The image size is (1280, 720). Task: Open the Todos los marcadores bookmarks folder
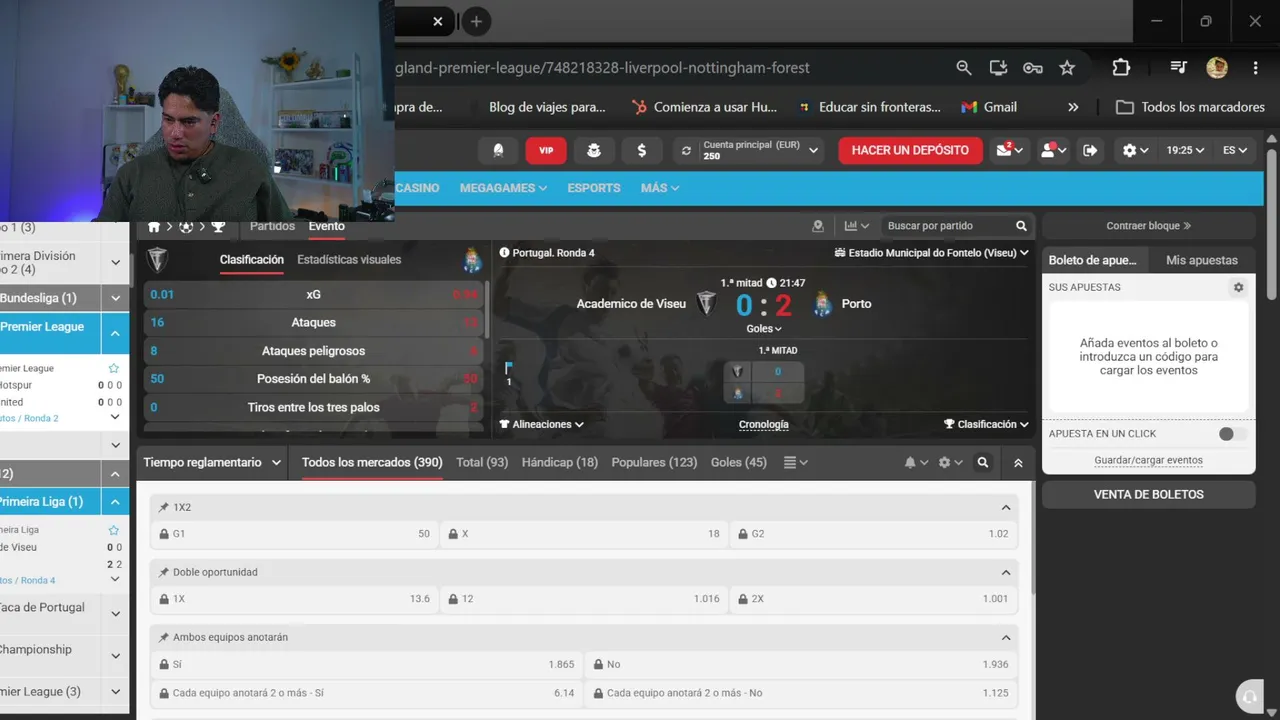[1190, 107]
